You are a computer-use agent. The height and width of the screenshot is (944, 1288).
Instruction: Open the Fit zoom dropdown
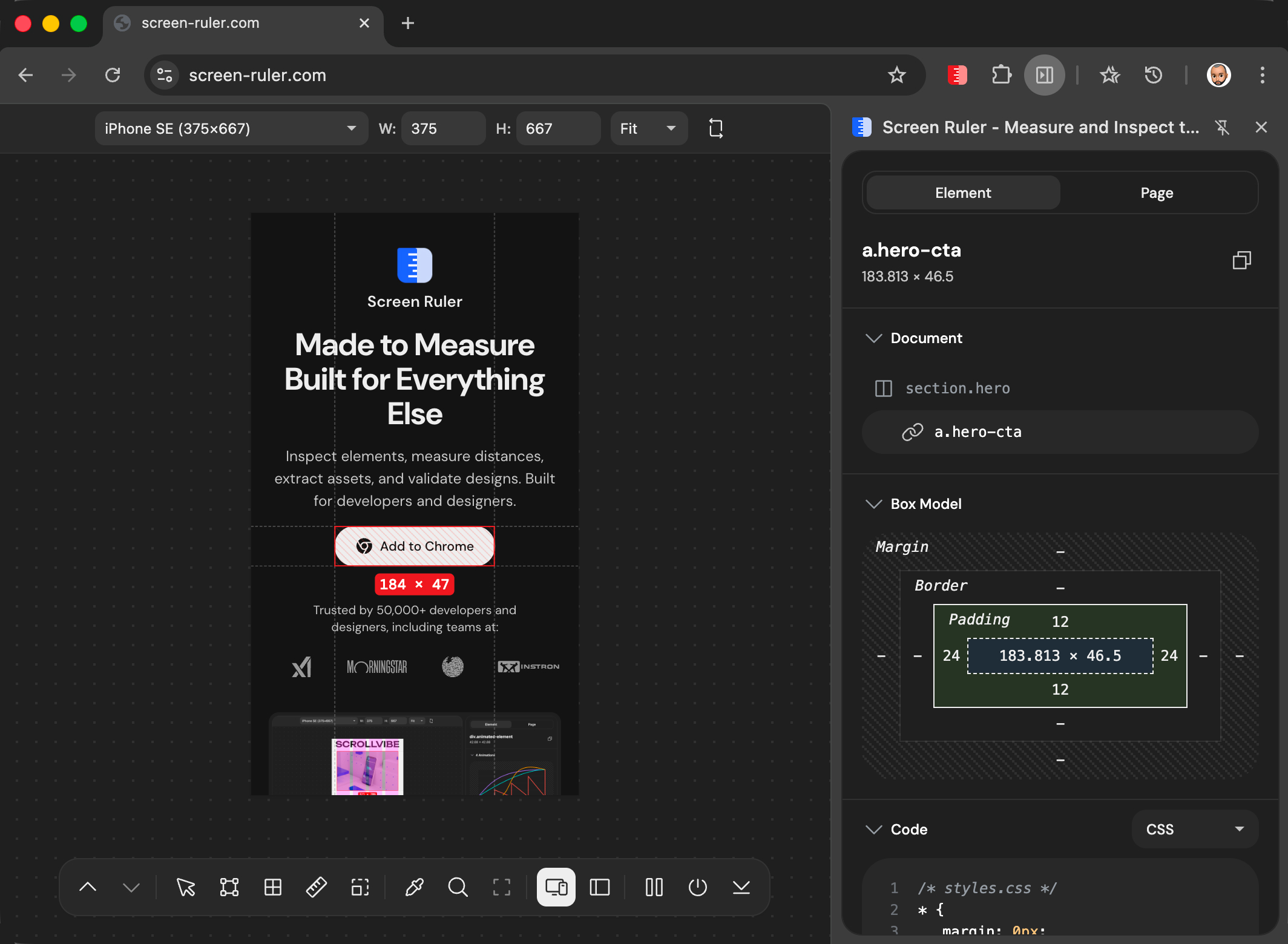(649, 128)
